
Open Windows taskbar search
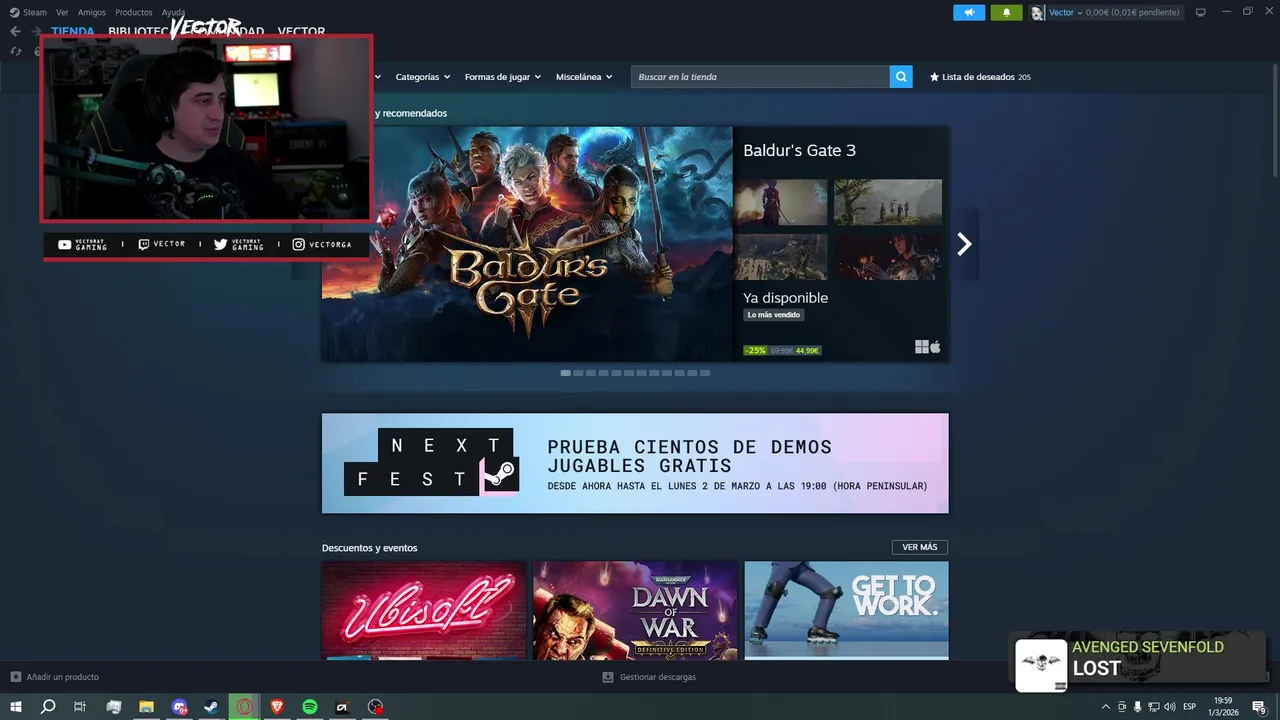(48, 707)
